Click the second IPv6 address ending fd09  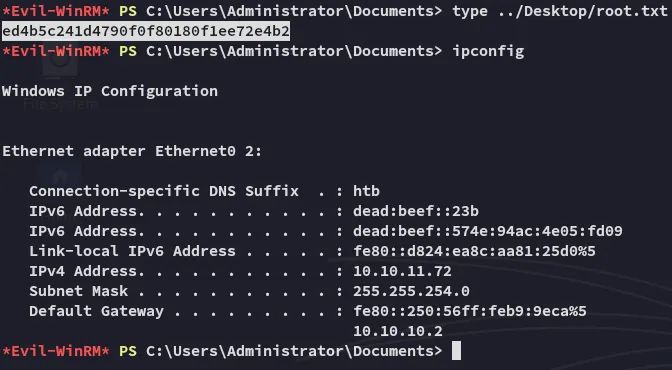point(488,231)
